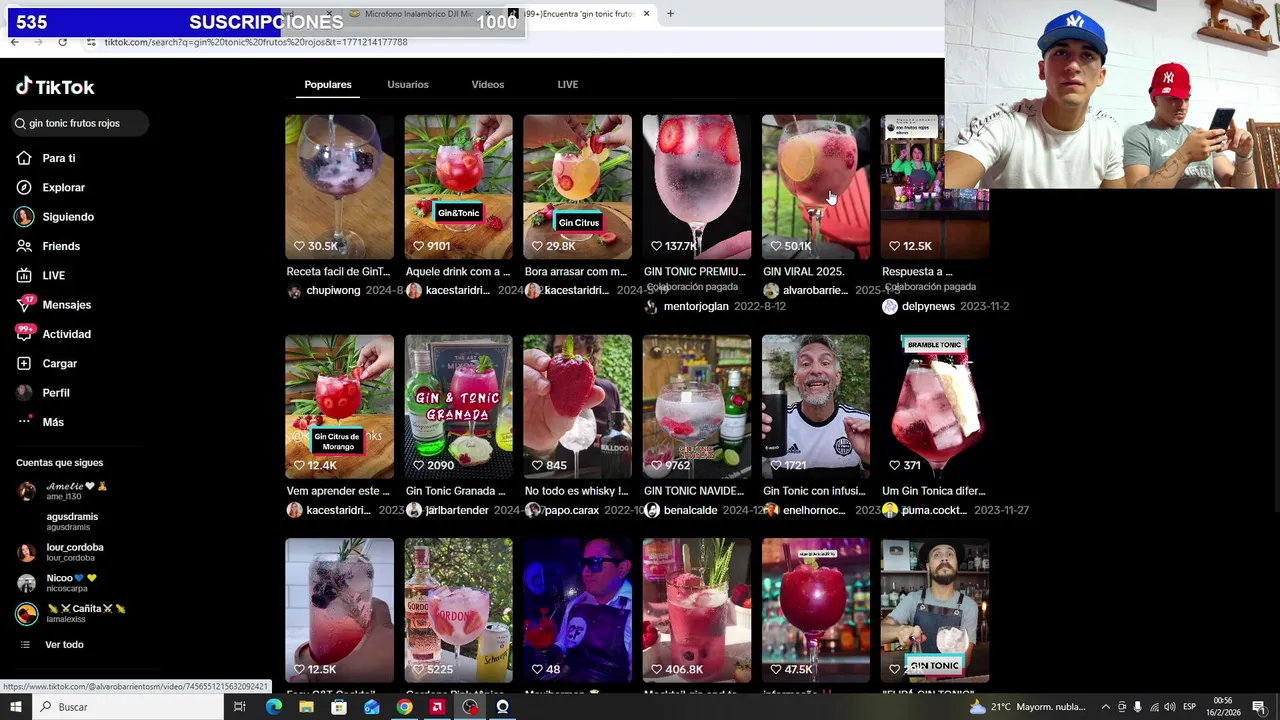Image resolution: width=1280 pixels, height=720 pixels.
Task: Launch Microsoft Edge from taskbar
Action: [x=273, y=707]
